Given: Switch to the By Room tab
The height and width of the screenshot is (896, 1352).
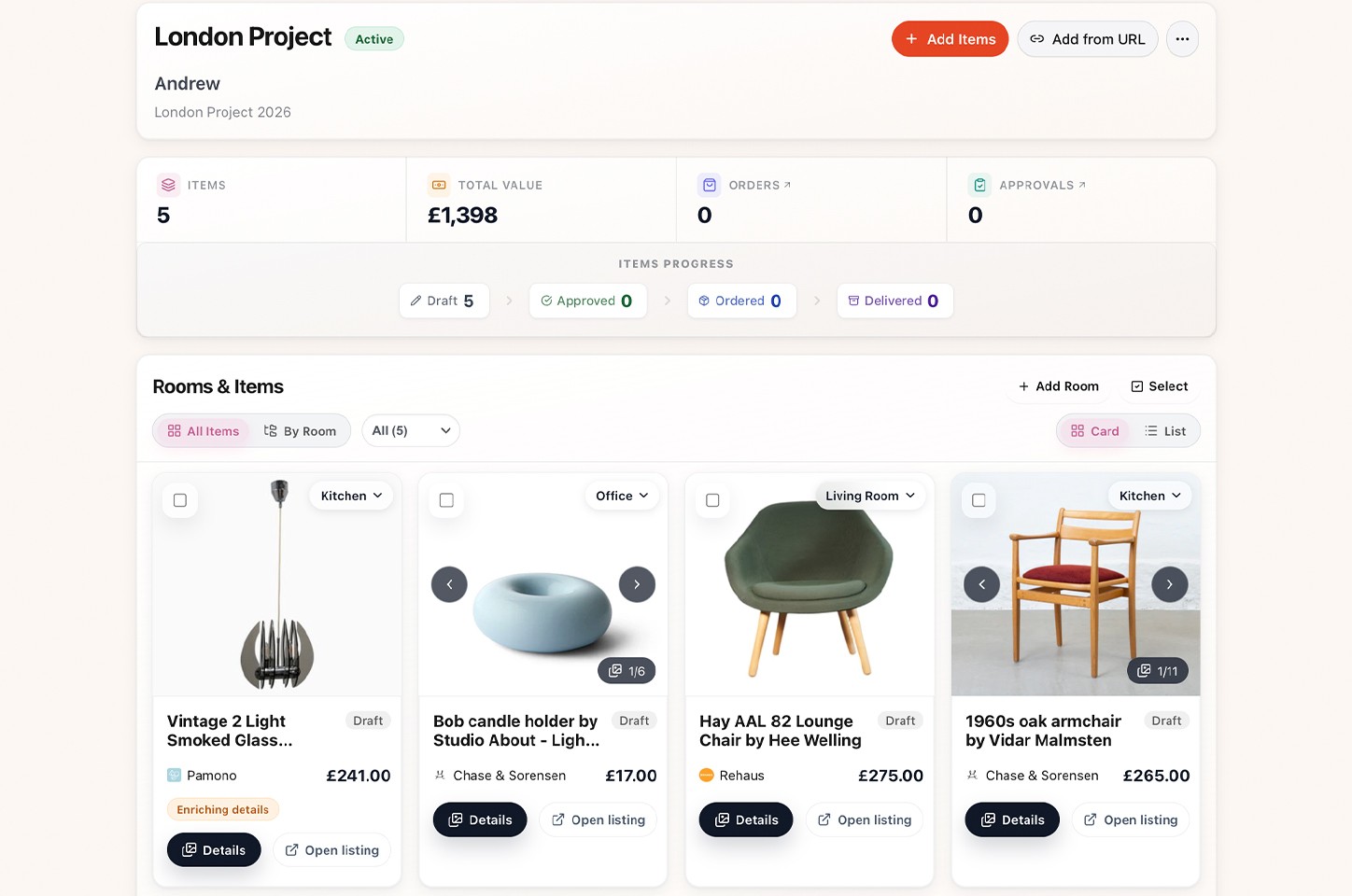Looking at the screenshot, I should (300, 431).
